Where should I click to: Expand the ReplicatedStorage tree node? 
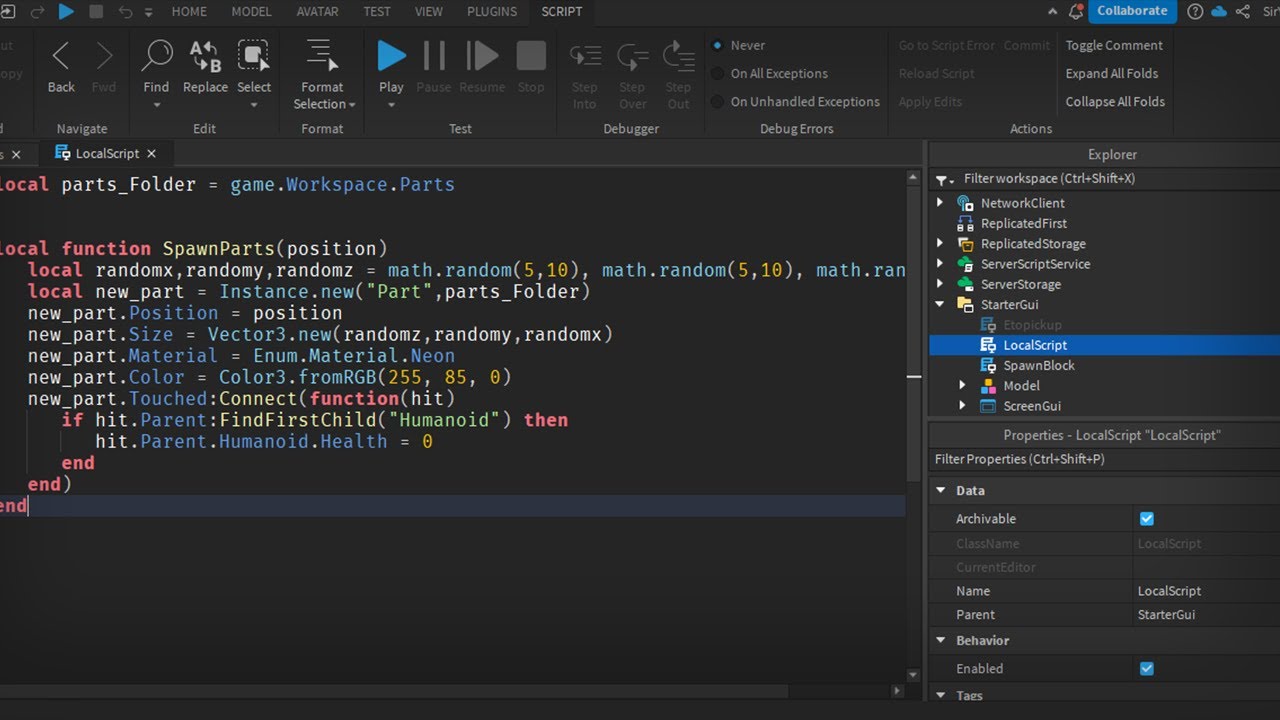coord(940,244)
